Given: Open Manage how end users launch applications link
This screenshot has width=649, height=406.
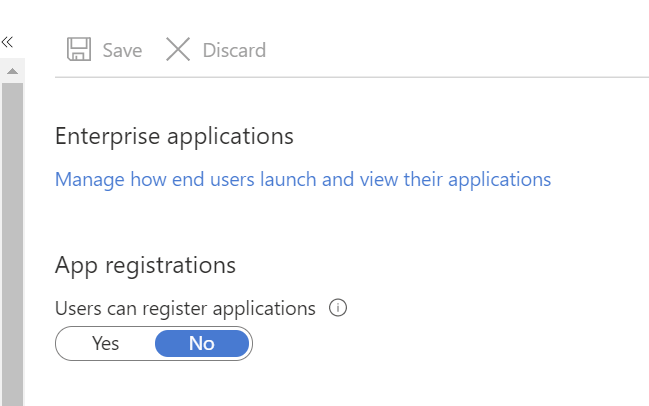Looking at the screenshot, I should pyautogui.click(x=303, y=180).
